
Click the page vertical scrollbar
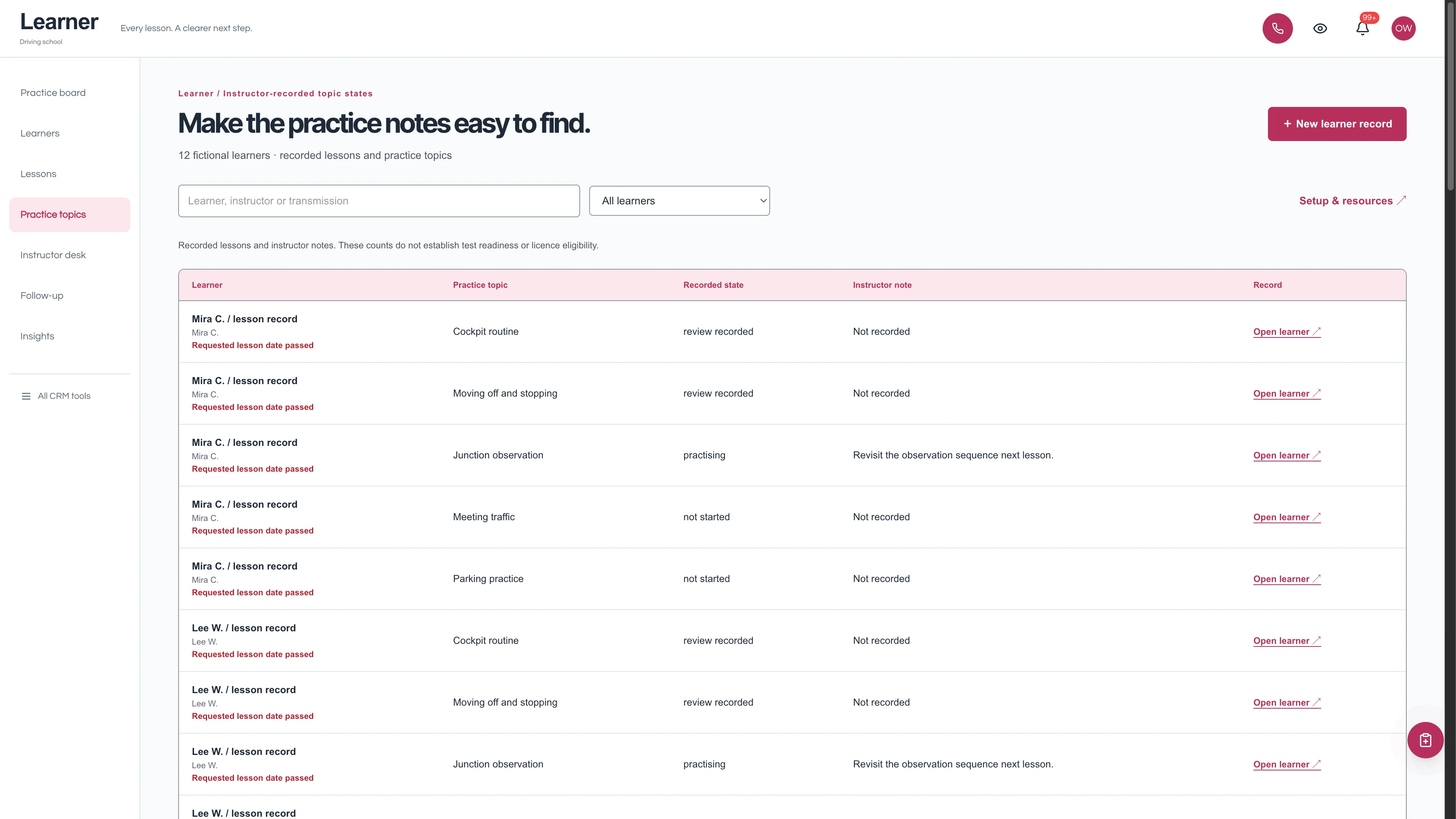click(1450, 96)
